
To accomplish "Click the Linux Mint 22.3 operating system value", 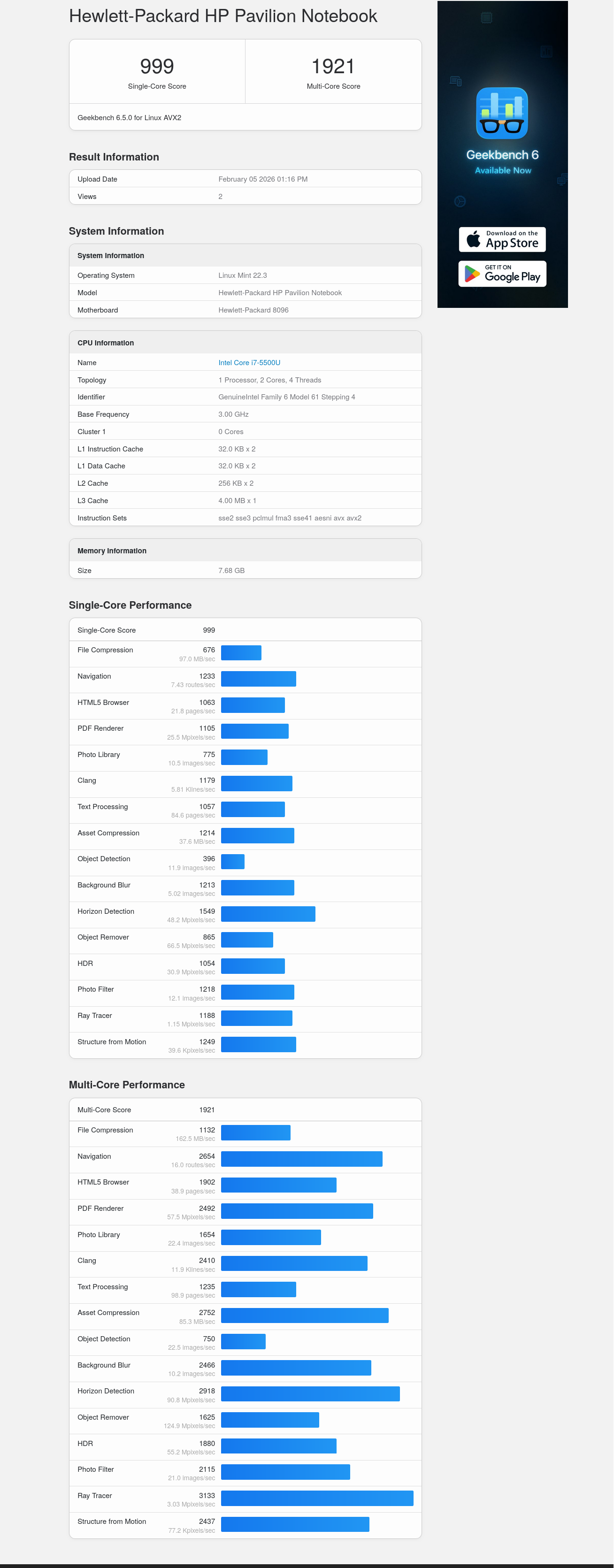I will (x=242, y=275).
